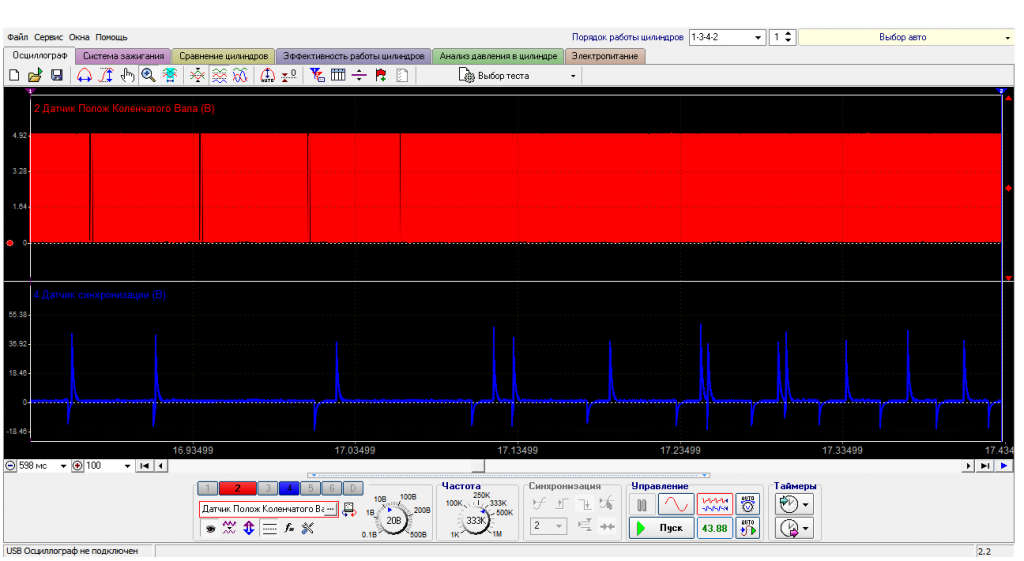
Task: Click the grid columns toolbar icon
Action: (338, 76)
